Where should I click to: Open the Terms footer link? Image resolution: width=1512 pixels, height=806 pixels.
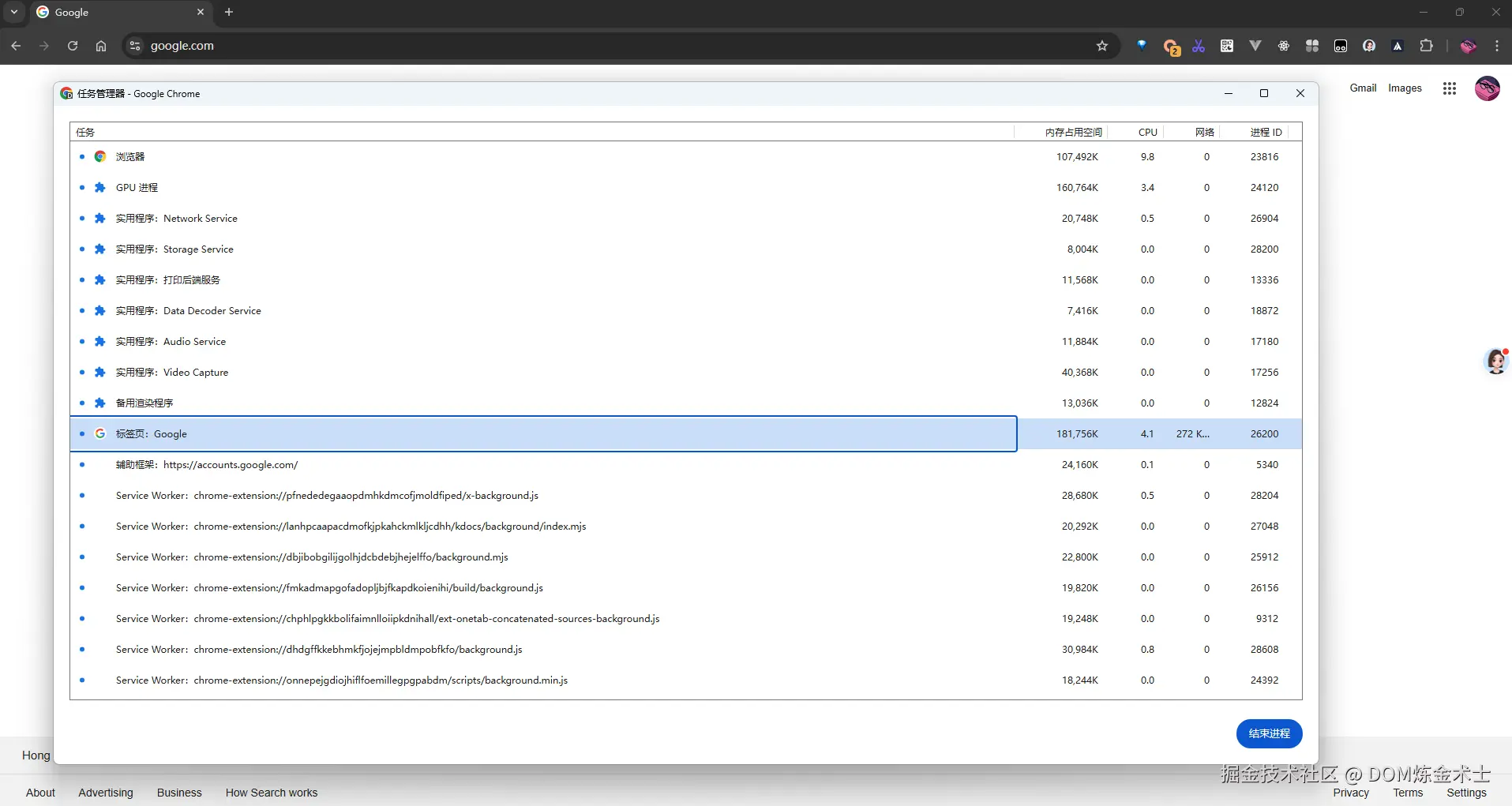click(x=1408, y=793)
